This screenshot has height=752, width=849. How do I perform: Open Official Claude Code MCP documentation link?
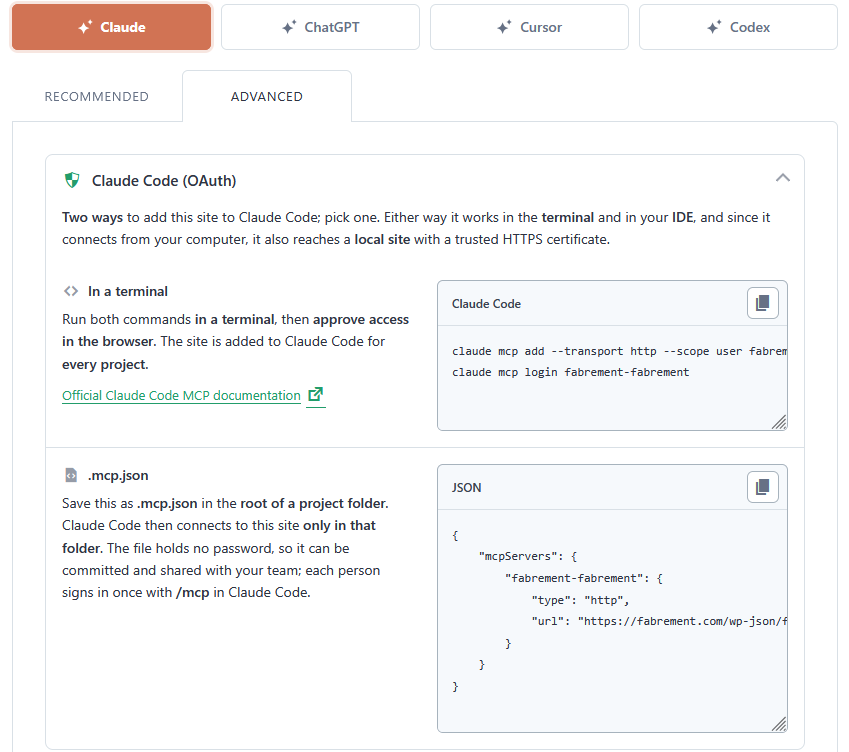click(x=181, y=396)
